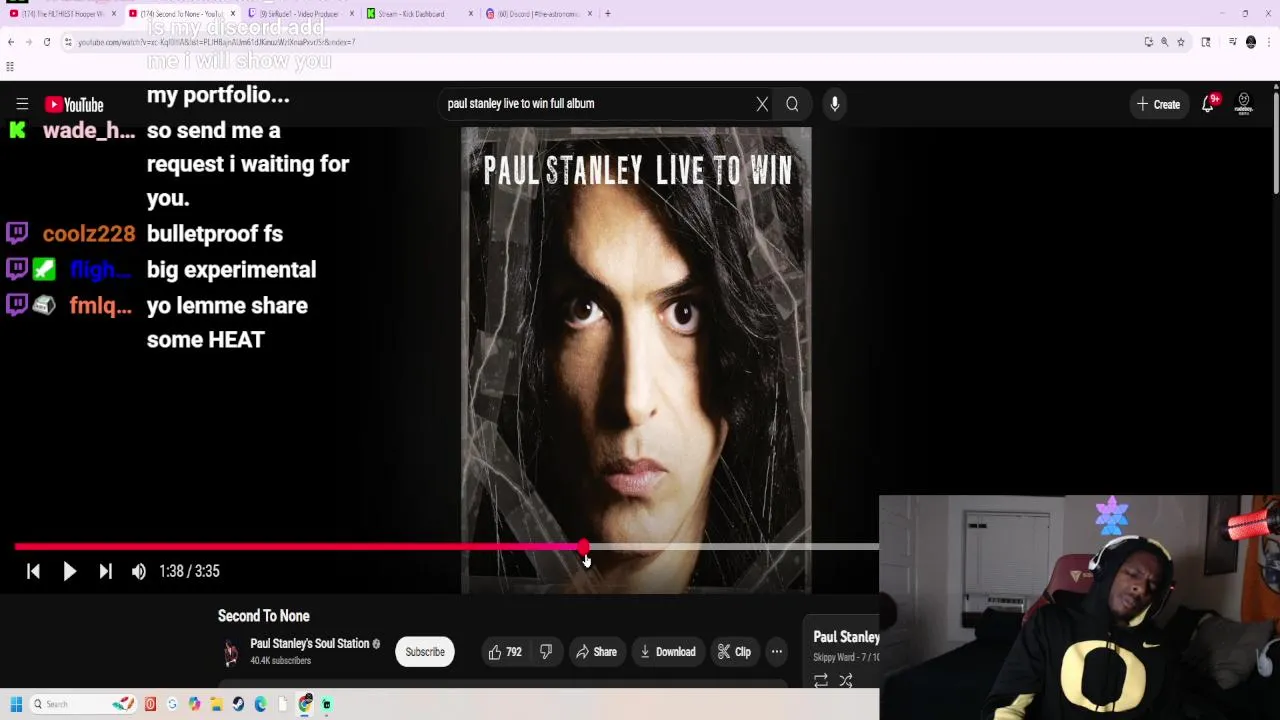Dislike the video with thumbs-down
Screen dimensions: 1280x720
[546, 652]
